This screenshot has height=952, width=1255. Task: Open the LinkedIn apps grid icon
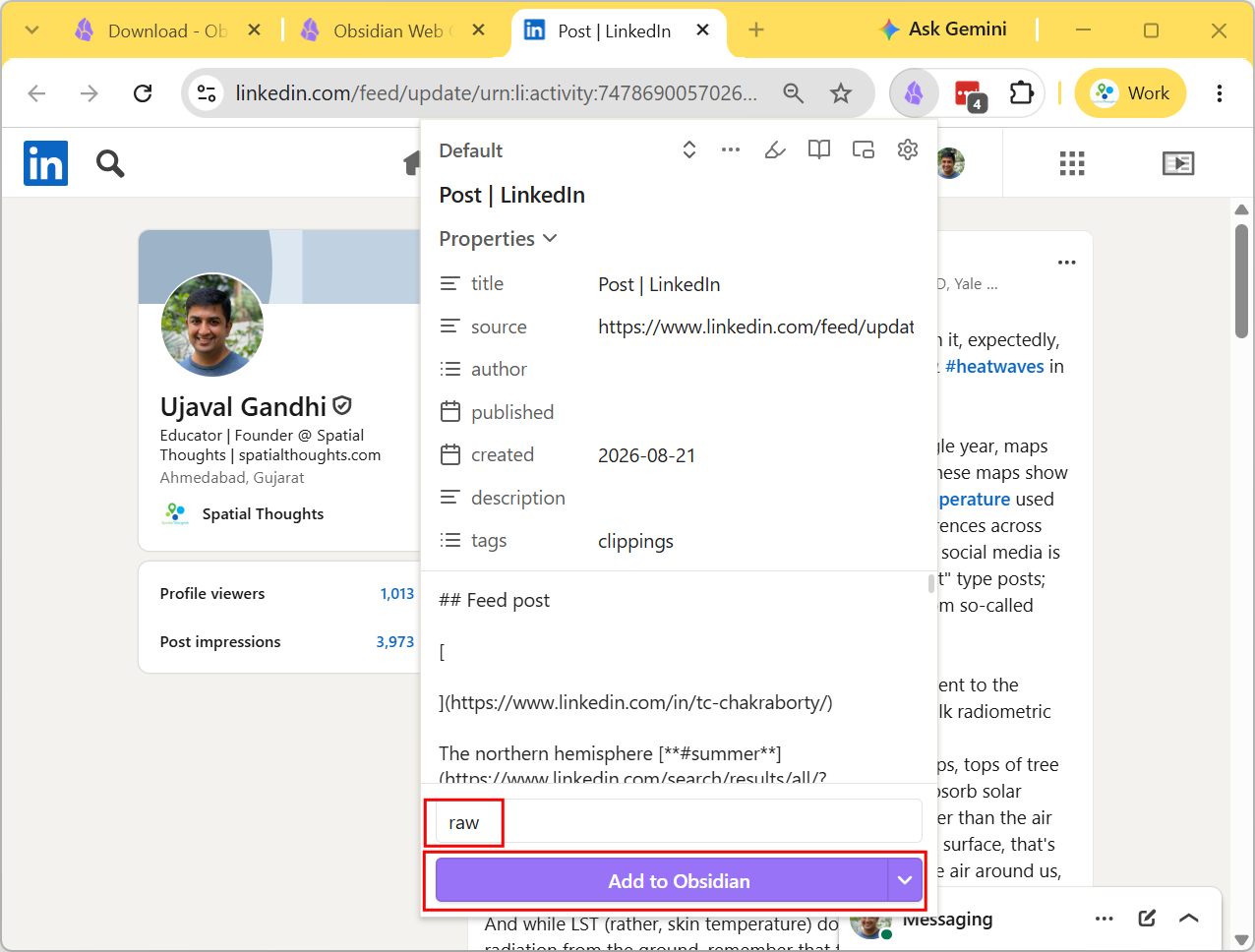point(1072,163)
